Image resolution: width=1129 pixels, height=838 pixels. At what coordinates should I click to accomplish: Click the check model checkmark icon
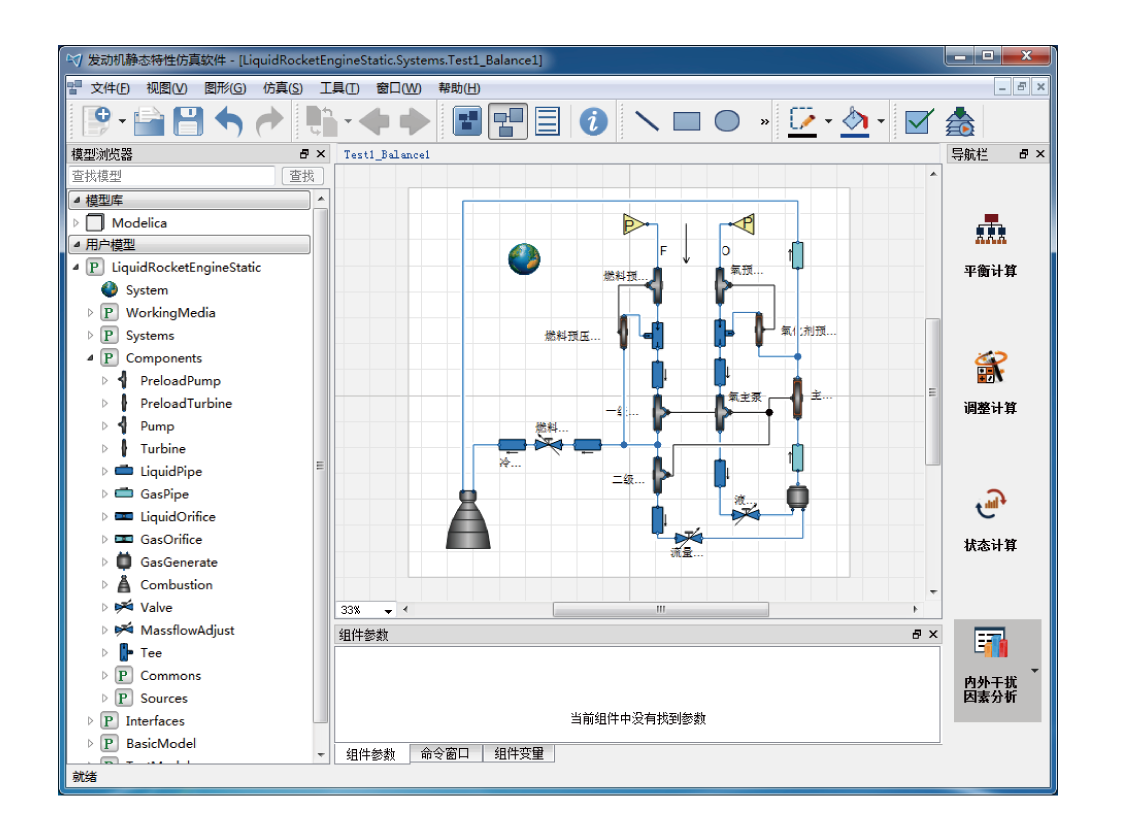click(x=917, y=122)
